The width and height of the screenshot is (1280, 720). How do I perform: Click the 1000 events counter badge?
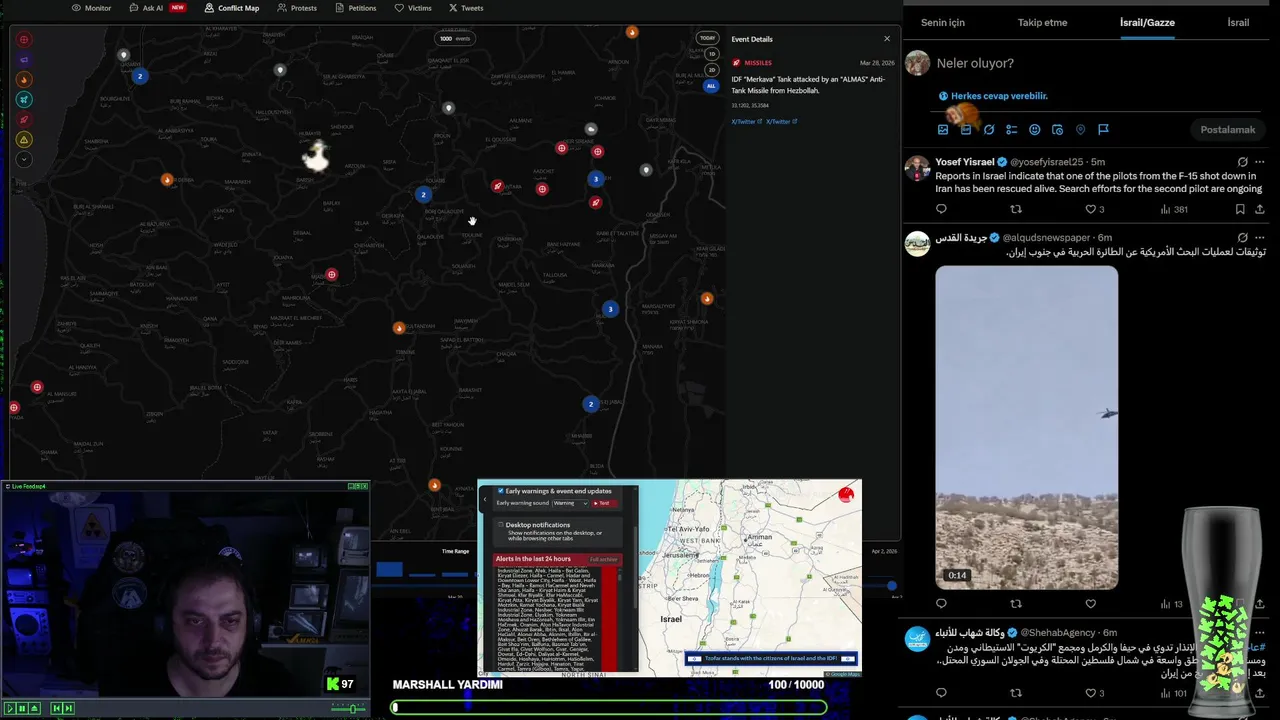coord(454,39)
